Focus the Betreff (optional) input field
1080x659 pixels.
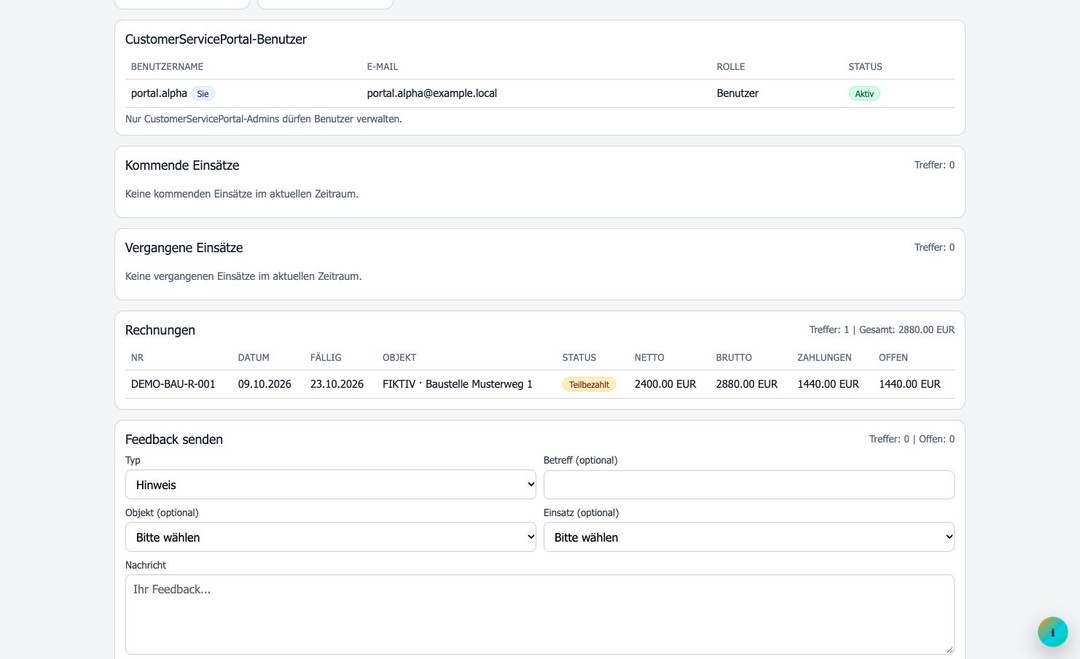click(x=749, y=485)
